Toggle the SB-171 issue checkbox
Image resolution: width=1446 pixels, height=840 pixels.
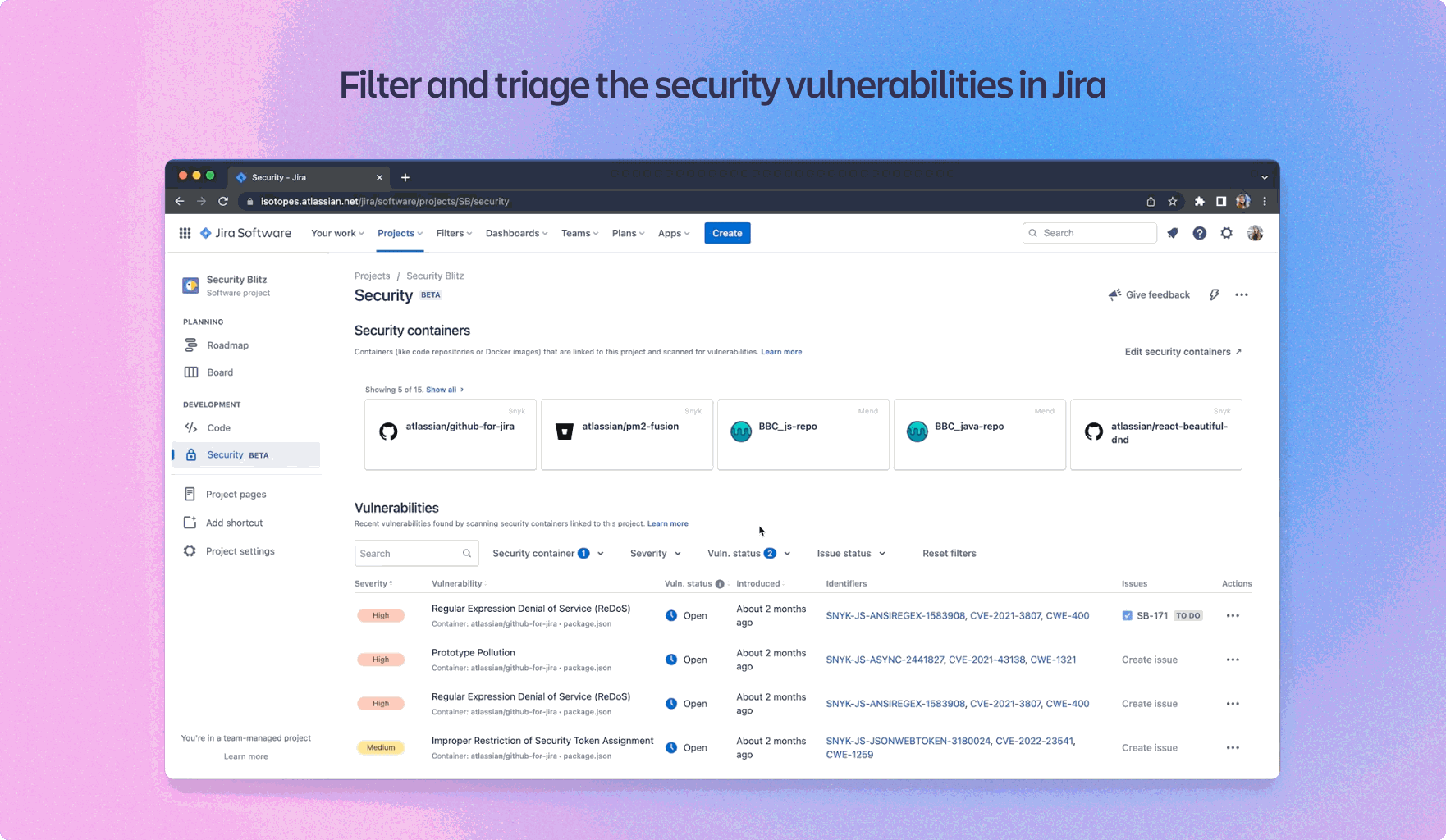click(x=1127, y=615)
